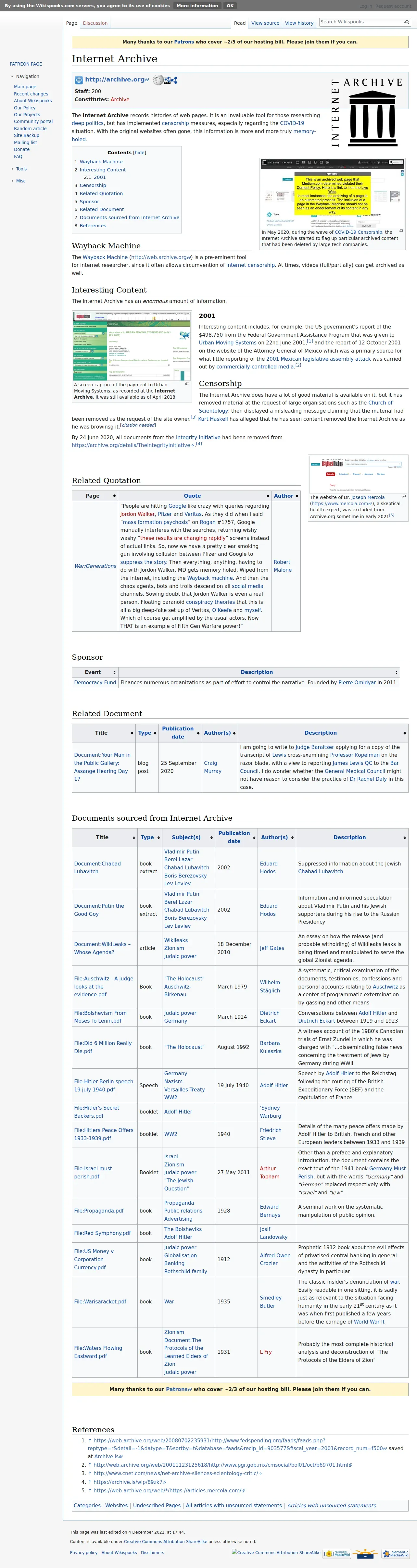Open the Mercola Wayback Machine thumbnail
This screenshot has width=417, height=1568.
point(358,474)
